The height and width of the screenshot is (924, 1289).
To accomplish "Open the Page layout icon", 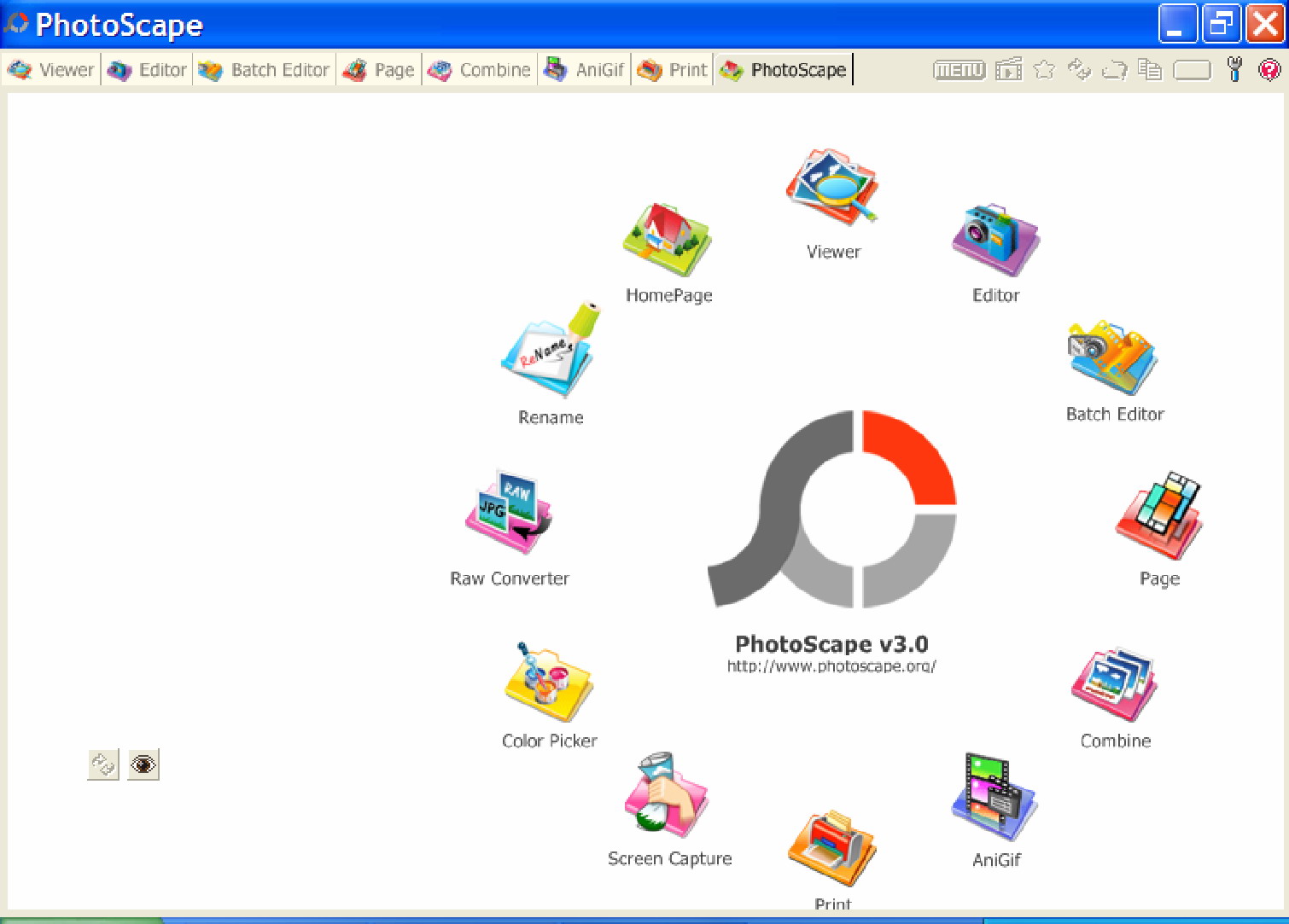I will coord(1159,515).
